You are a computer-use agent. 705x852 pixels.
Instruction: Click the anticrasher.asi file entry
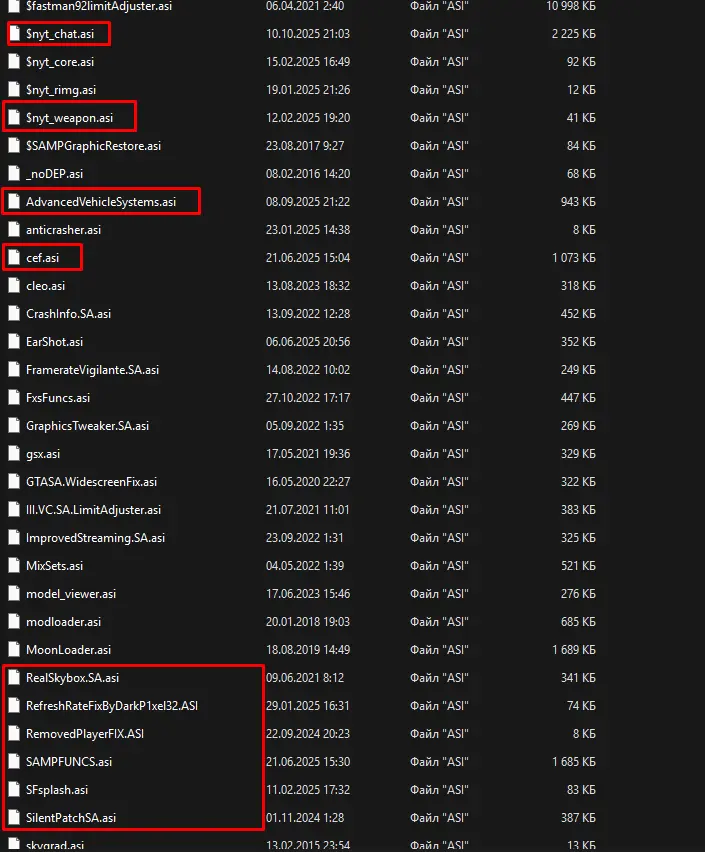click(64, 230)
